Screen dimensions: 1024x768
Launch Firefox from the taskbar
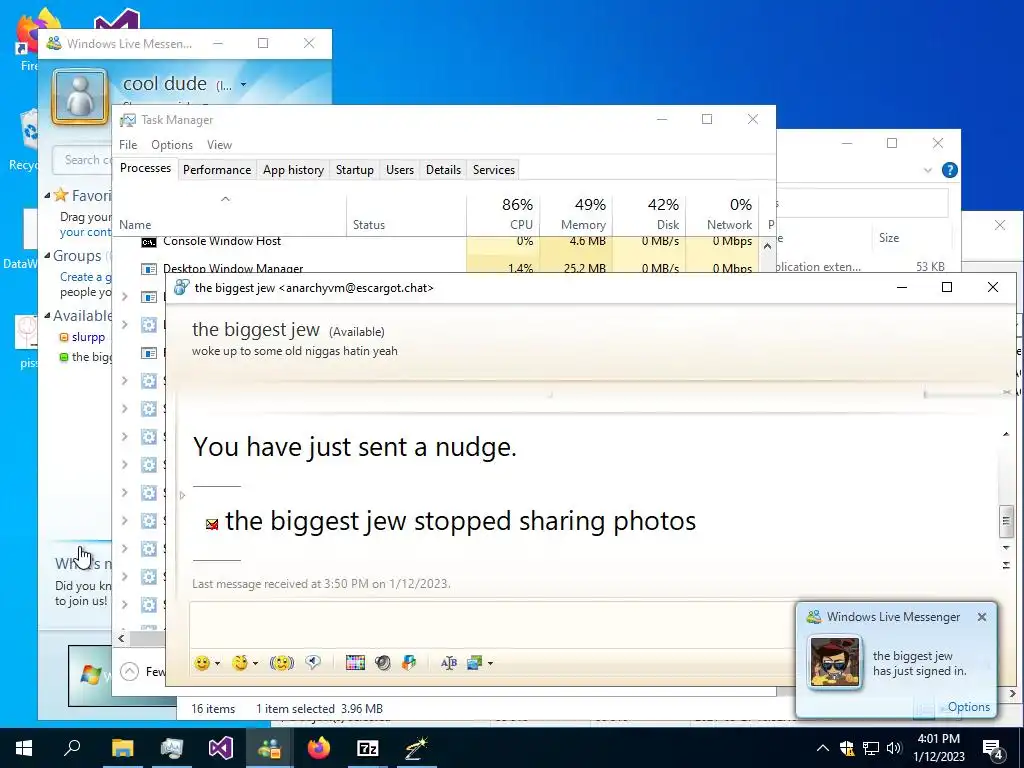coord(319,748)
